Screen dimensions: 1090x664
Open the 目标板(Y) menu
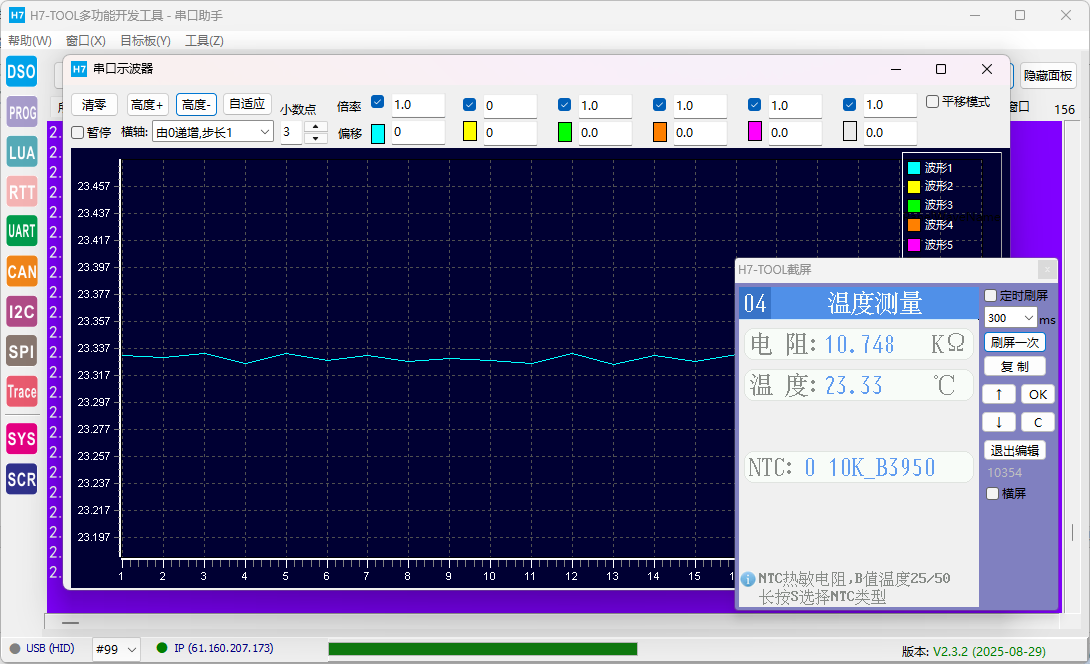click(145, 41)
